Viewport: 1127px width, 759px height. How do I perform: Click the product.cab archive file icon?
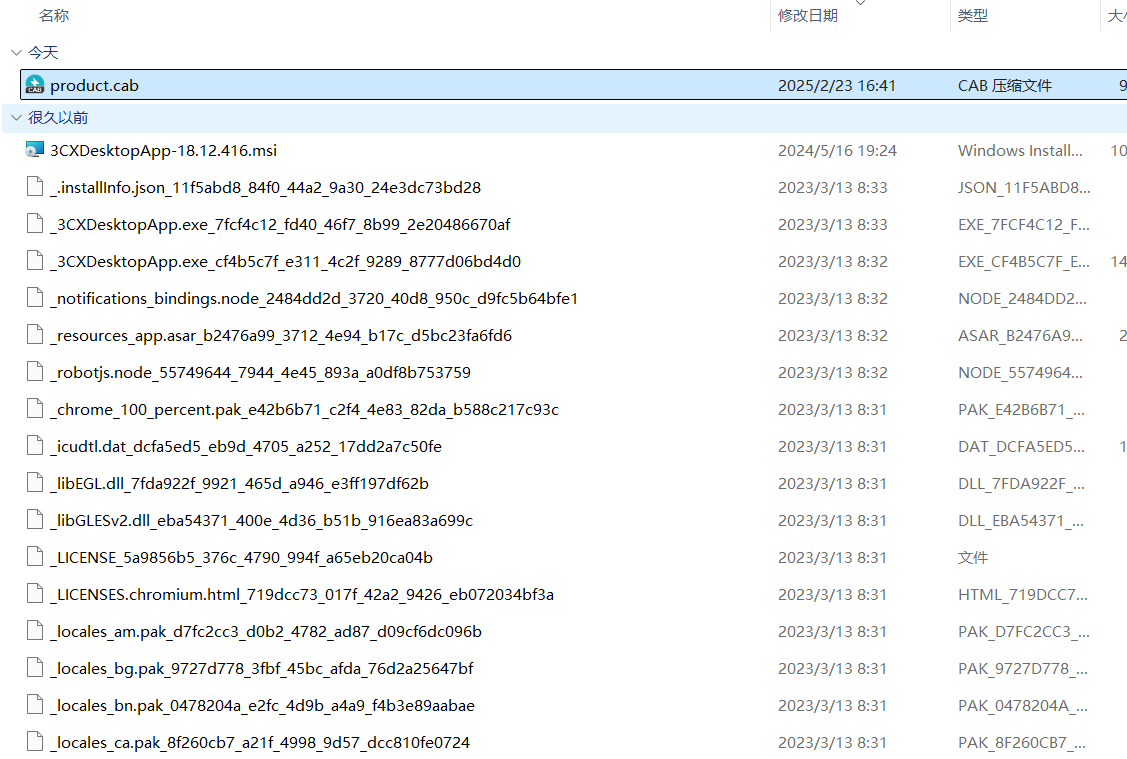[34, 85]
